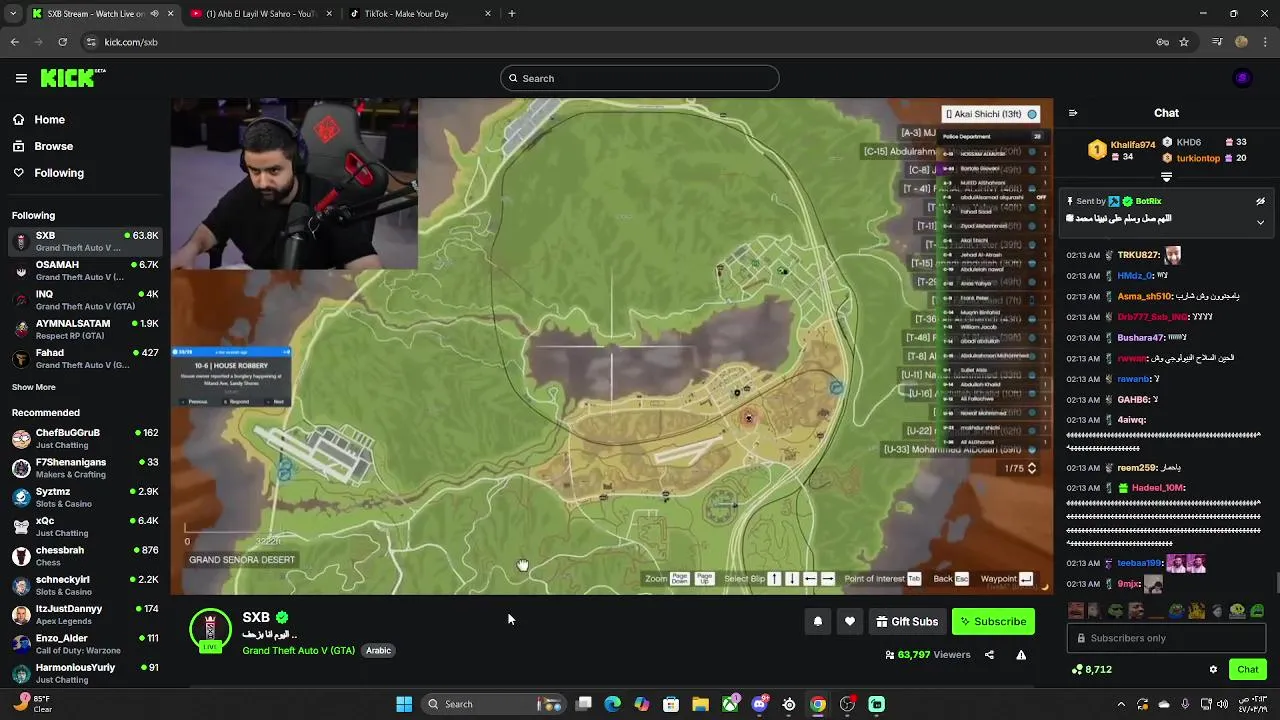Open the weather widget showing 85°F
Screen dimensions: 1280x720
coord(32,704)
